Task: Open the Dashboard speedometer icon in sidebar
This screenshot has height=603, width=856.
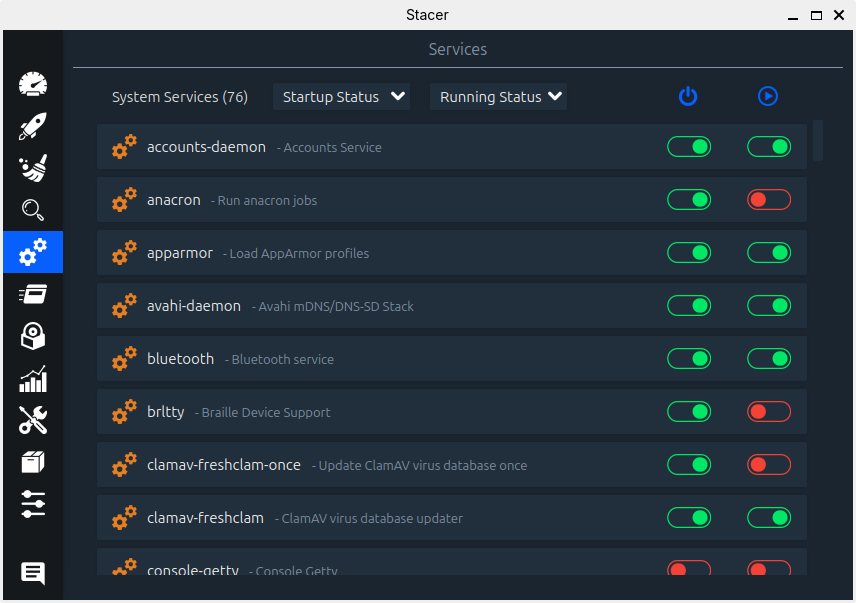Action: pos(33,84)
